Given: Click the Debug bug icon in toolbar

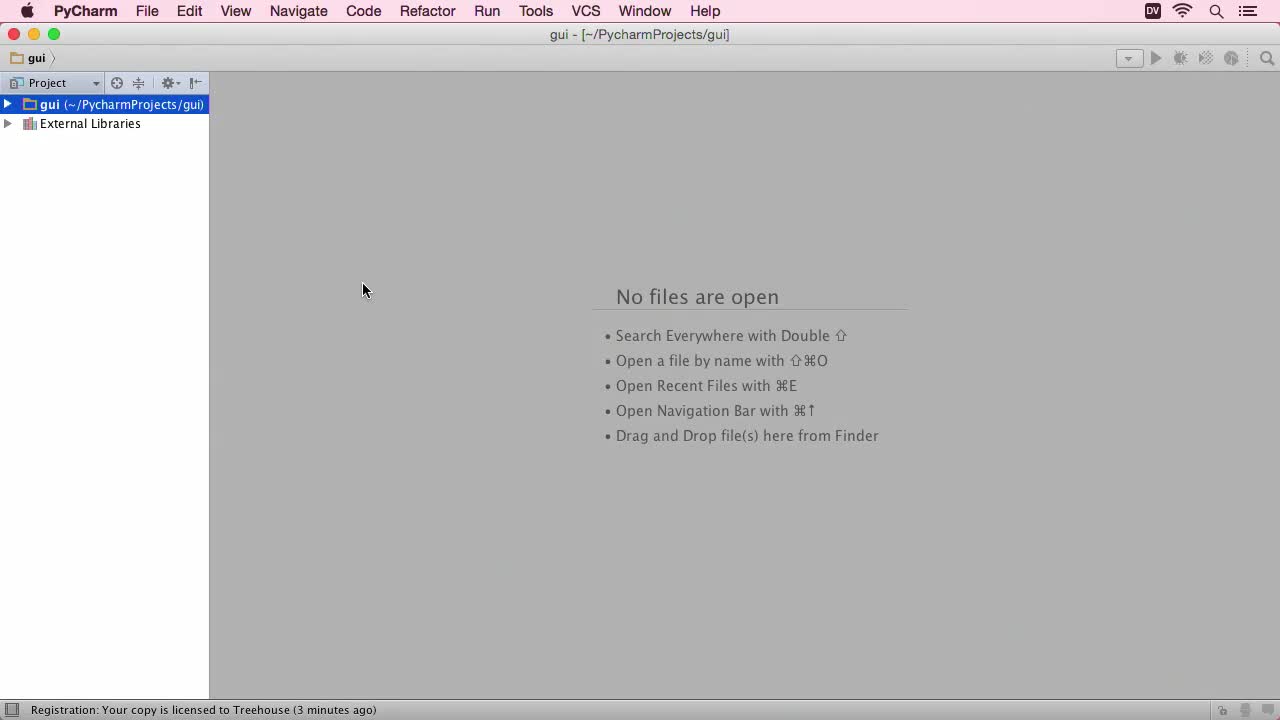Looking at the screenshot, I should pos(1181,58).
